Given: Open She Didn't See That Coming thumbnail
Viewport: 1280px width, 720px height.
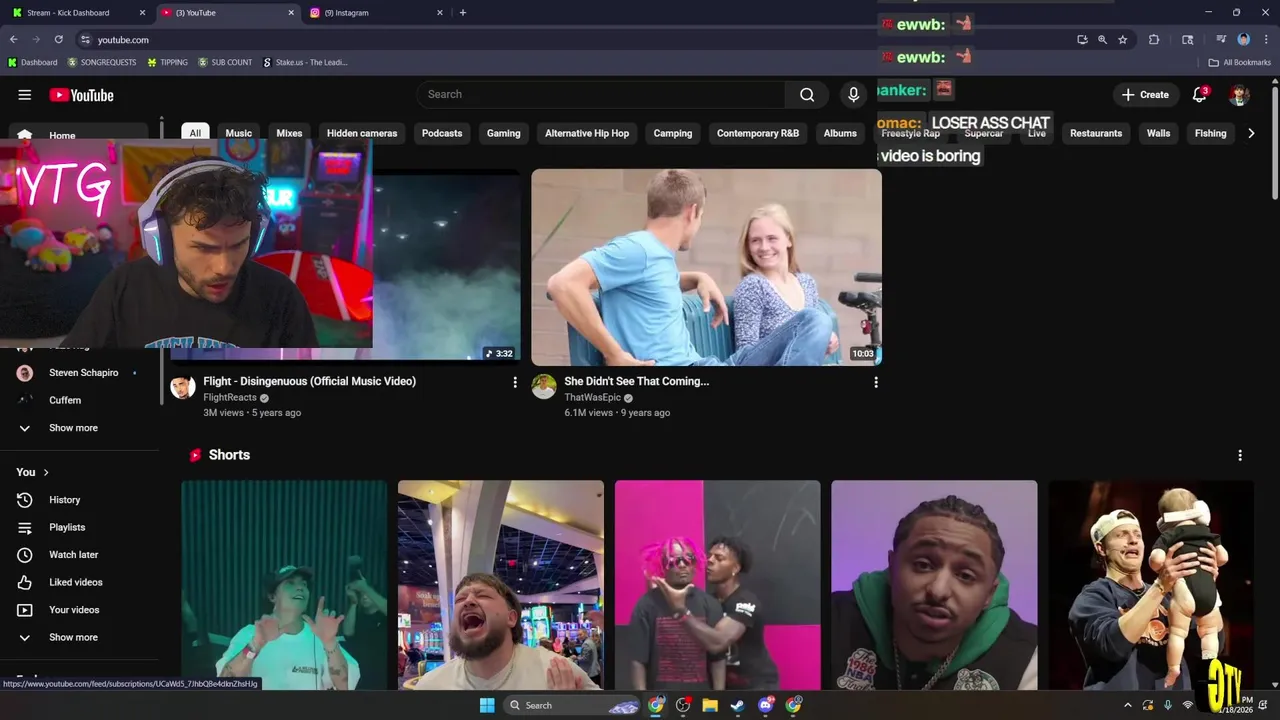Looking at the screenshot, I should tap(706, 267).
